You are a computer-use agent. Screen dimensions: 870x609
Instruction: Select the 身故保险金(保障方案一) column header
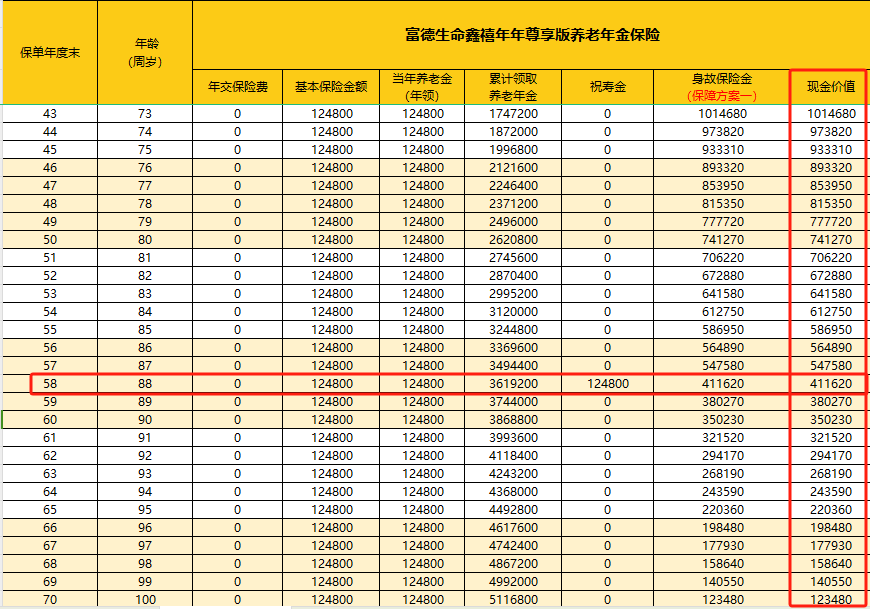(x=722, y=87)
